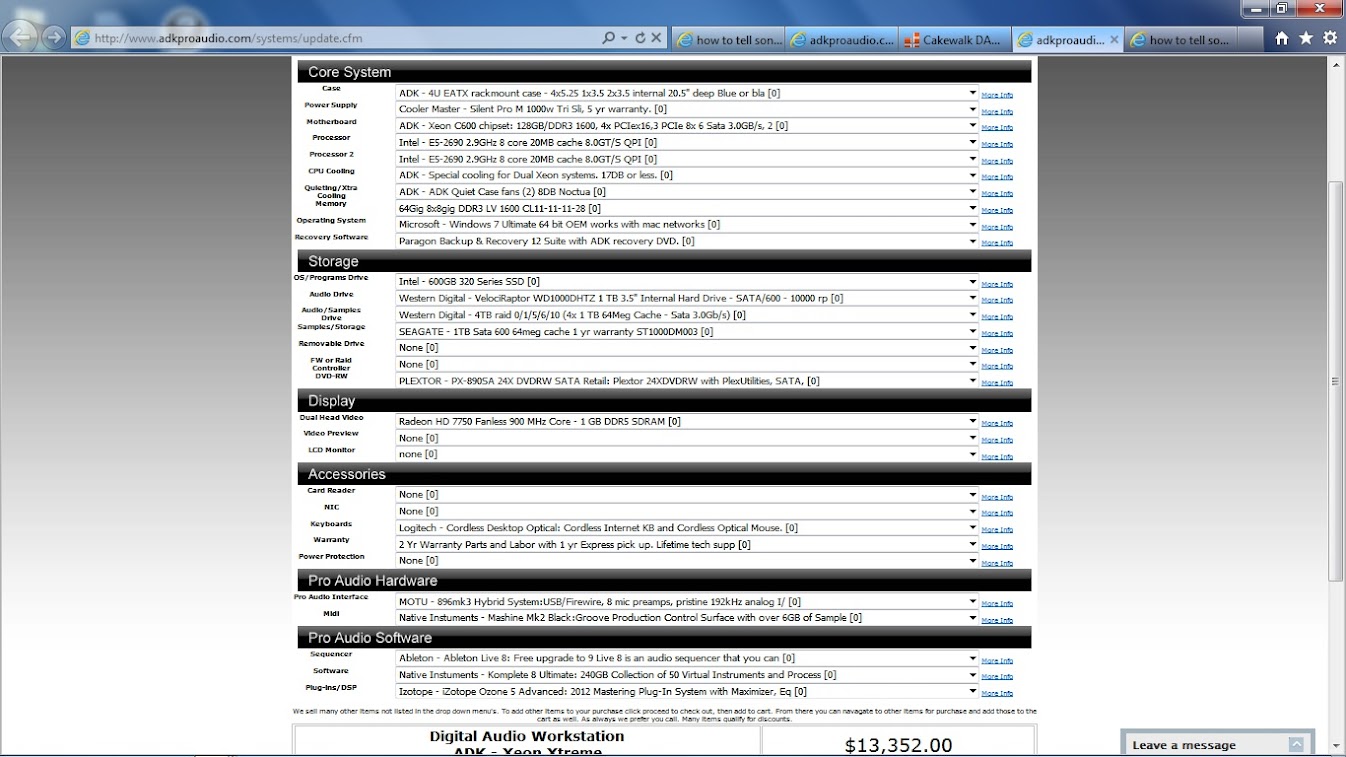
Task: Open the browser Home icon
Action: tap(1282, 38)
